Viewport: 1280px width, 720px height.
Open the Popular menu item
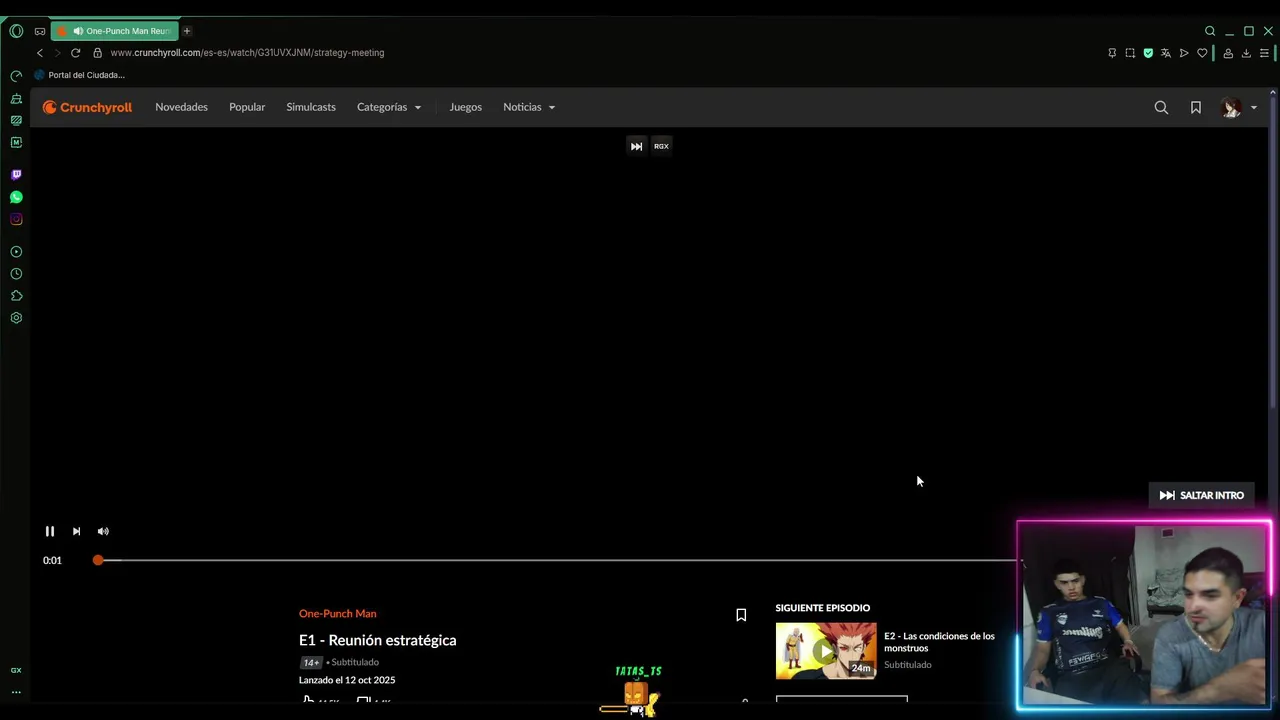click(247, 107)
